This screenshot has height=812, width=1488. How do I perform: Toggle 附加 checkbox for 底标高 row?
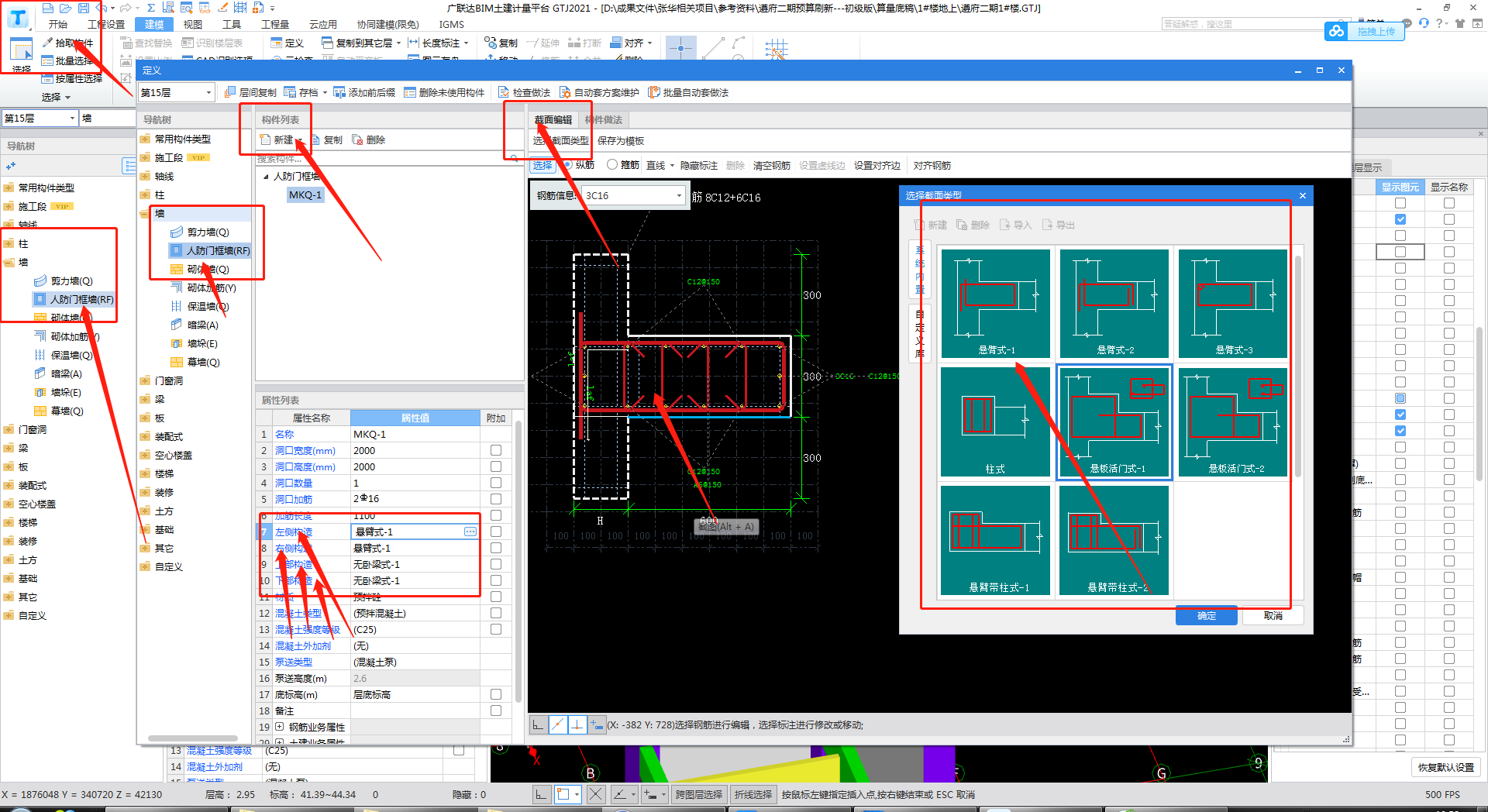click(496, 694)
